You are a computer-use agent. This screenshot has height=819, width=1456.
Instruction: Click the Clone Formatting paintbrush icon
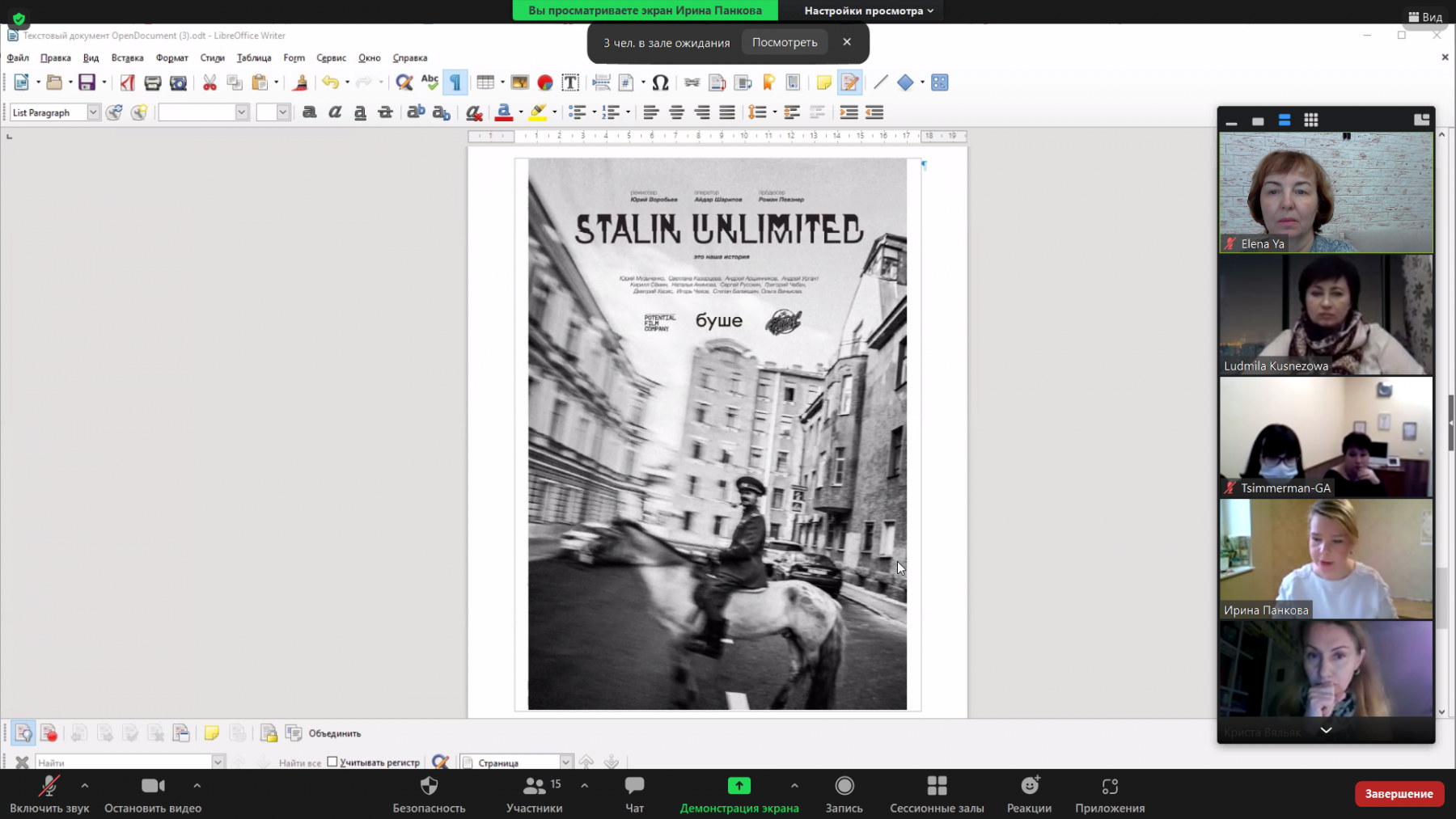click(x=300, y=82)
